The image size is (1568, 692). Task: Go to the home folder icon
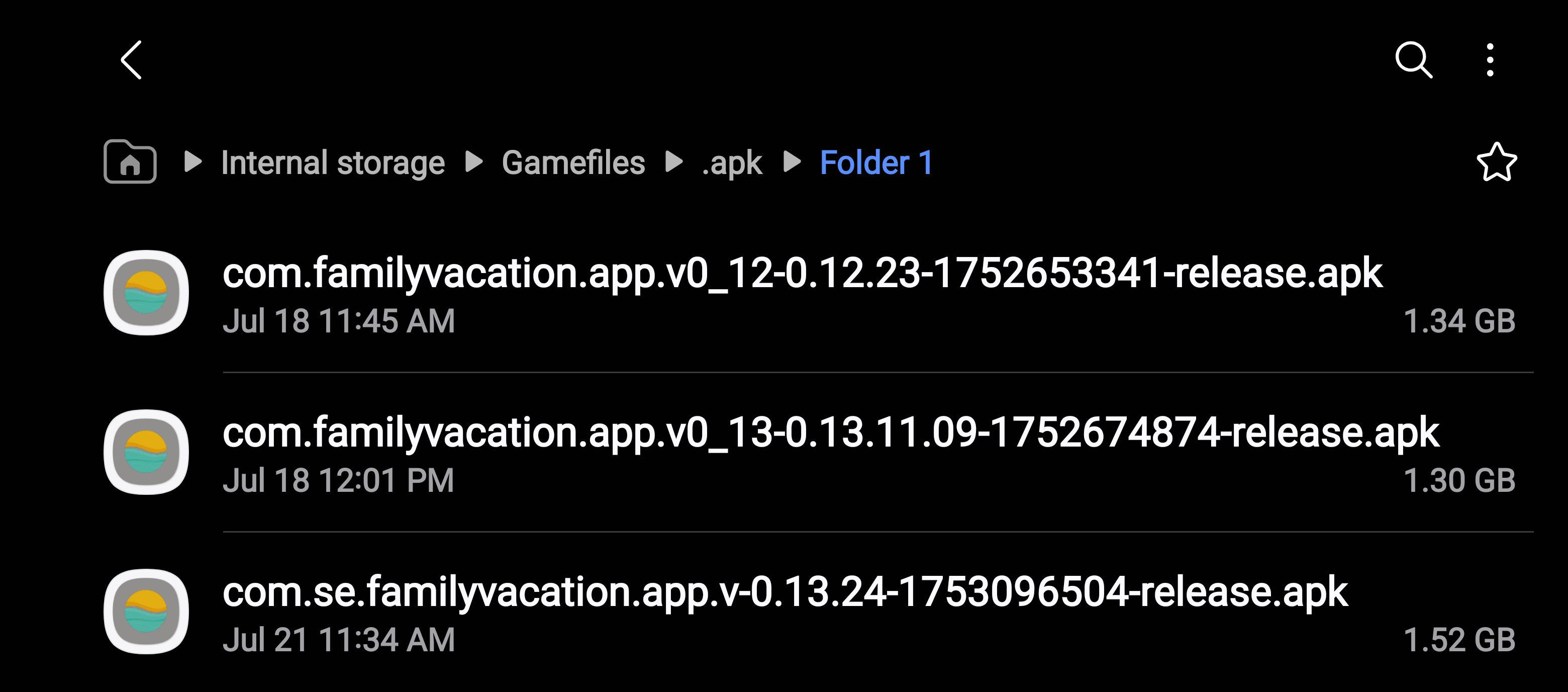pyautogui.click(x=130, y=161)
